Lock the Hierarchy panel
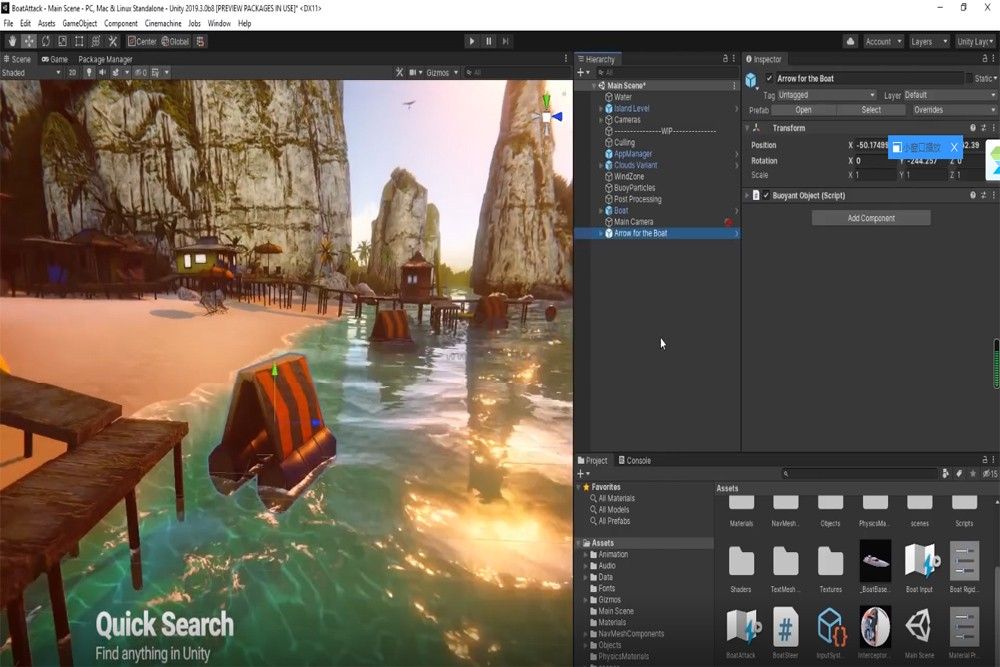1000x667 pixels. 725,59
